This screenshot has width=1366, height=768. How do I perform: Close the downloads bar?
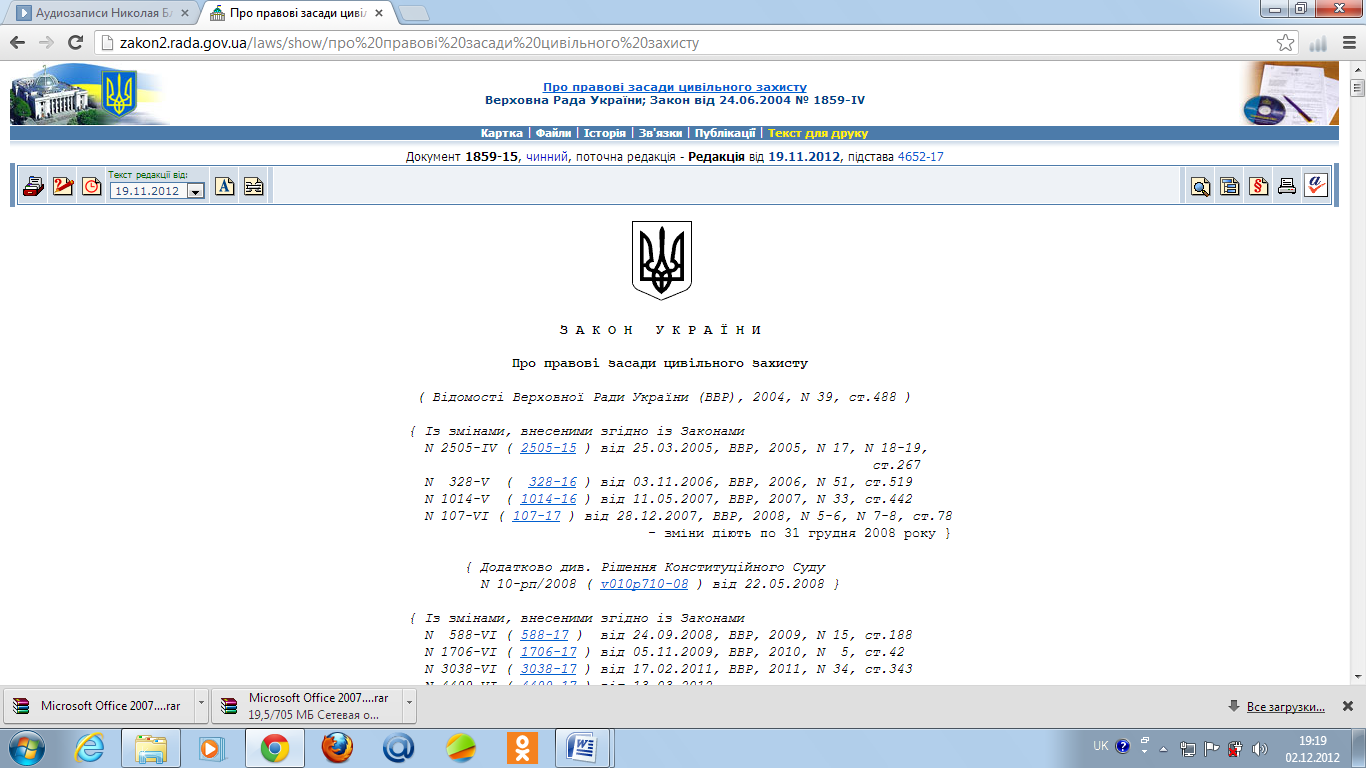(x=1347, y=706)
